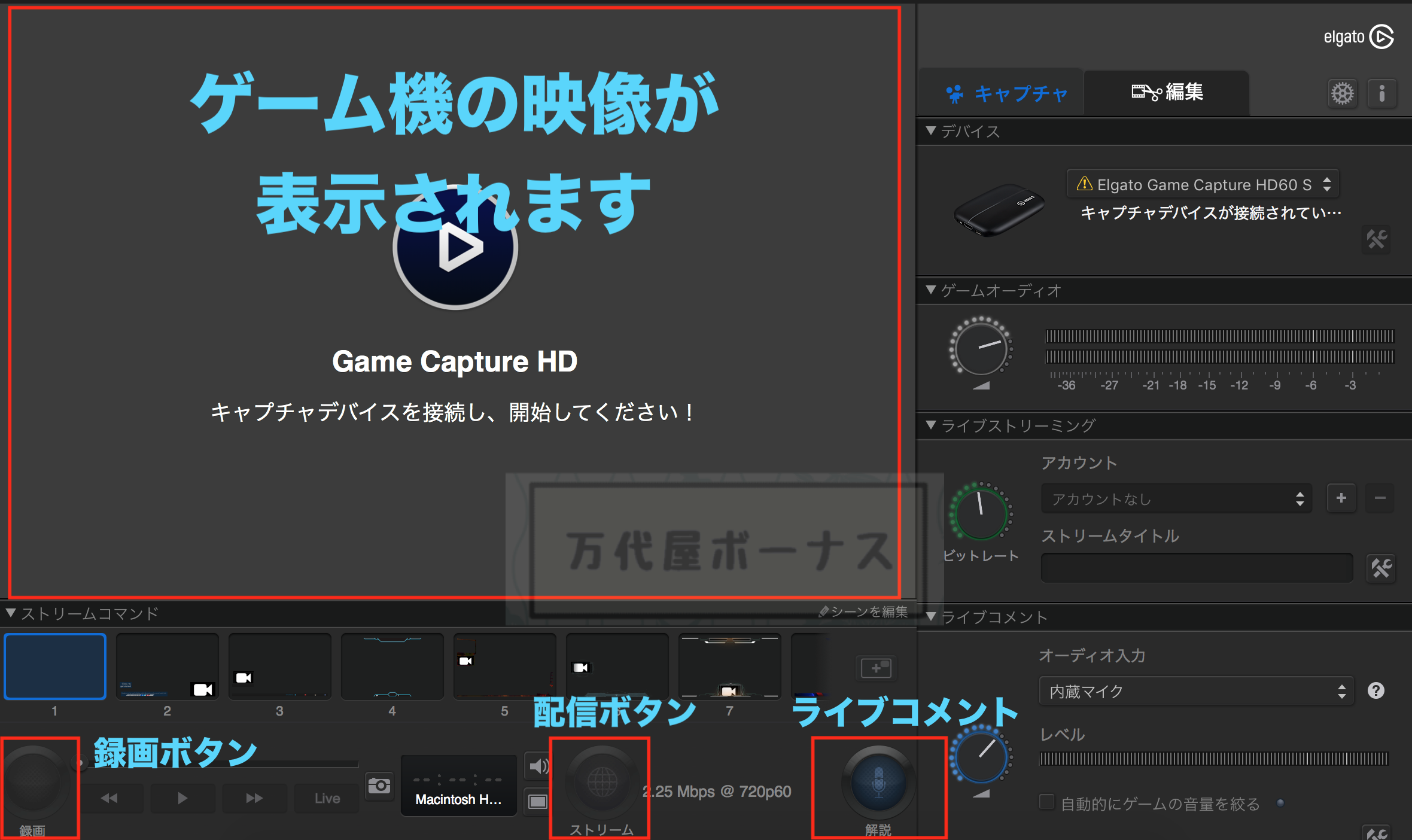Open the 編集 tab
1412x840 pixels.
click(1166, 93)
